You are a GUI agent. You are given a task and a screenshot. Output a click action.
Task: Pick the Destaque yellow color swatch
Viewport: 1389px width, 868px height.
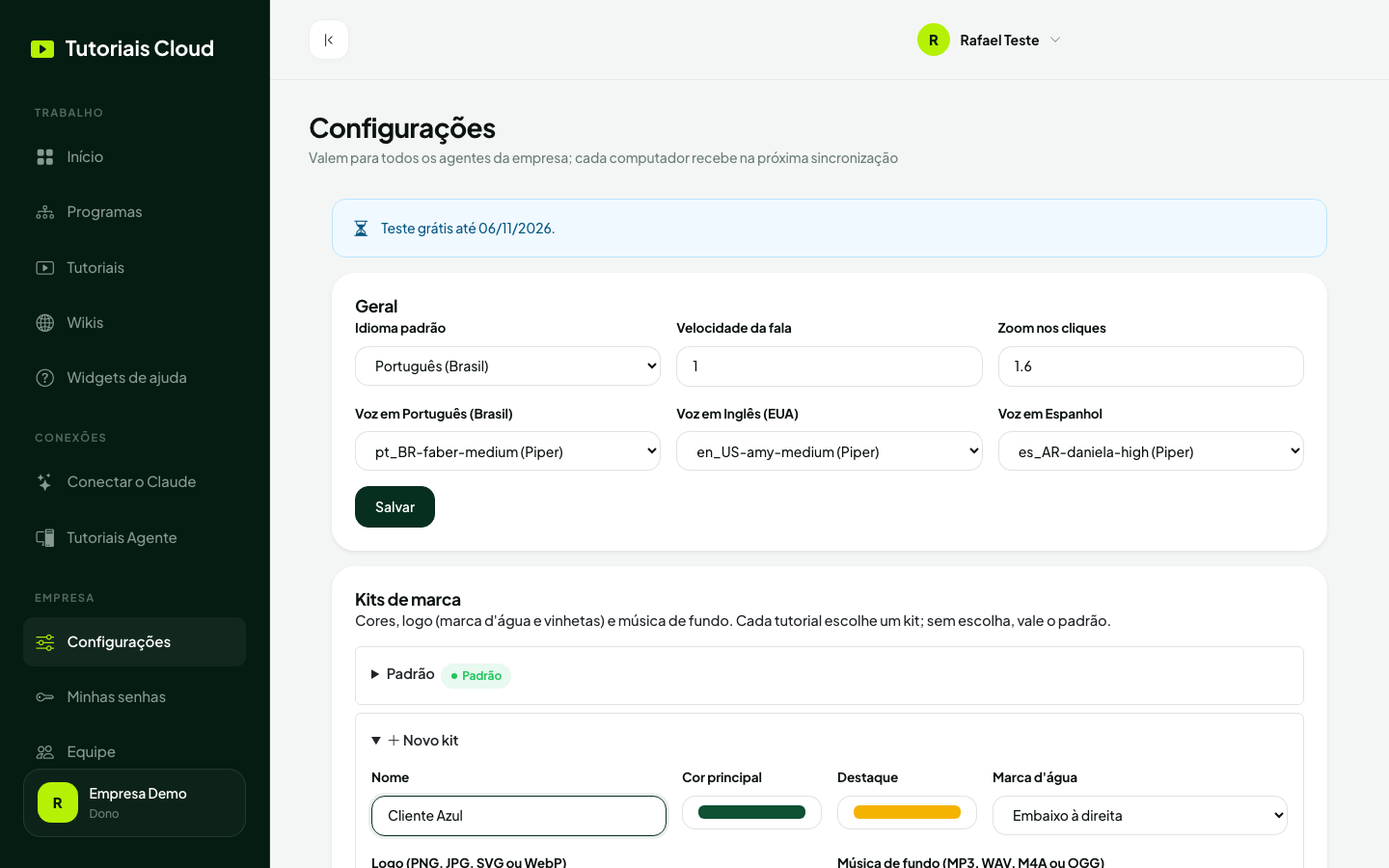click(907, 812)
